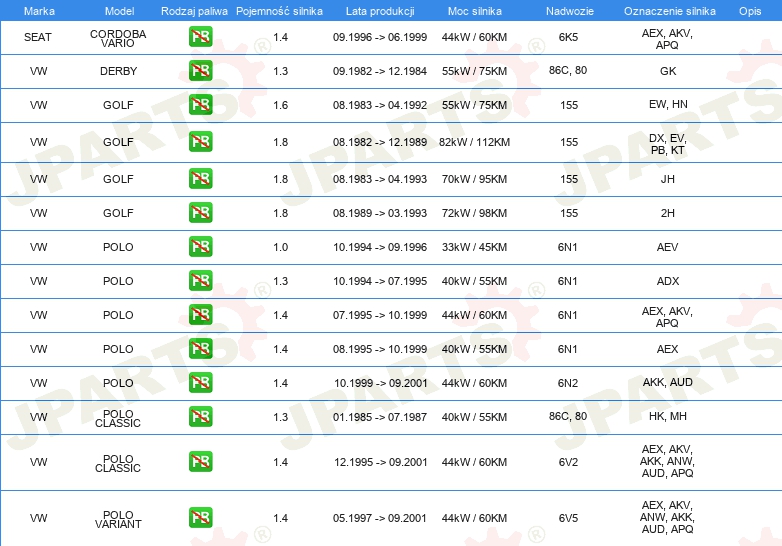Click the 33kW / 45KM power cell
Screen dimensions: 782x546
point(474,247)
